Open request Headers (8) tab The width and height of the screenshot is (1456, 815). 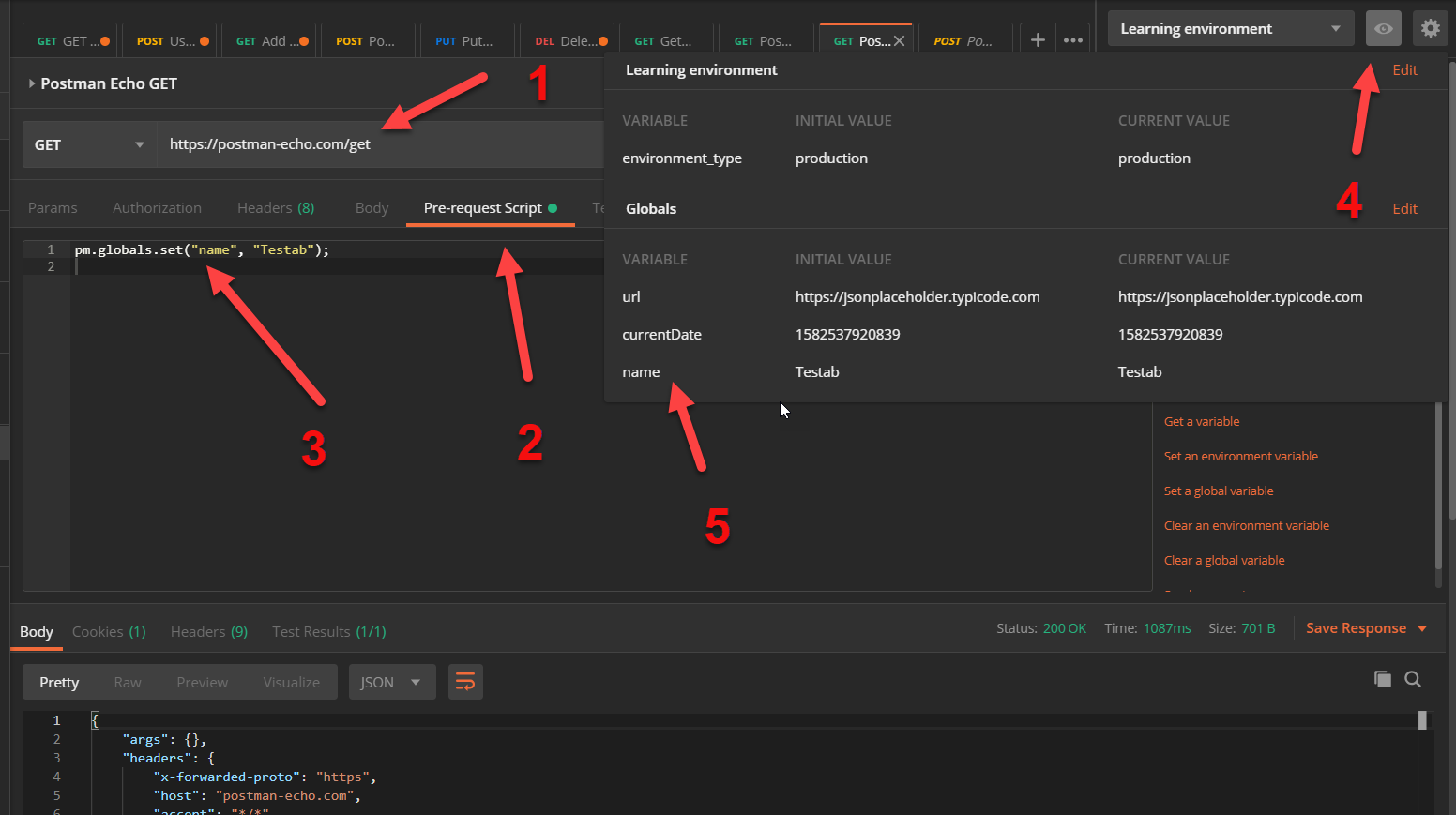pos(276,207)
